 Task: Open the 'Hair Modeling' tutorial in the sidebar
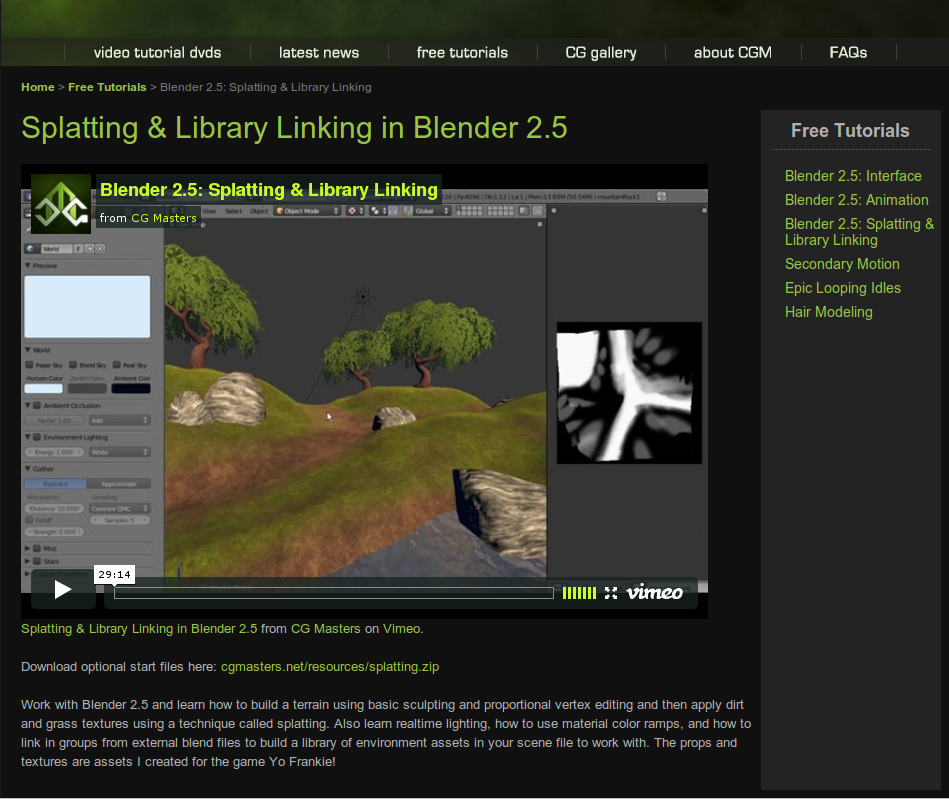click(x=828, y=312)
